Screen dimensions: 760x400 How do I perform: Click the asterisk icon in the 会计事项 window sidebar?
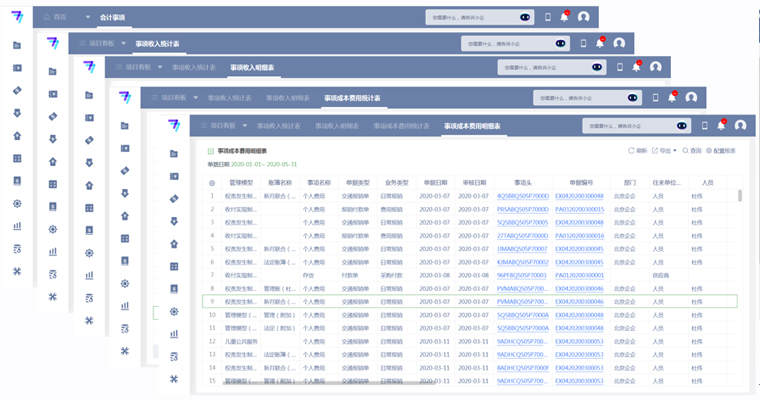click(17, 271)
